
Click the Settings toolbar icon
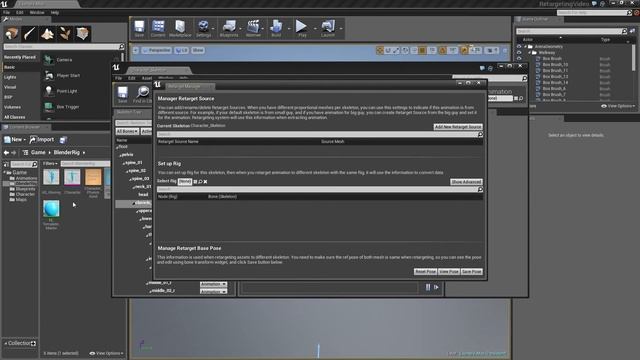[x=203, y=28]
